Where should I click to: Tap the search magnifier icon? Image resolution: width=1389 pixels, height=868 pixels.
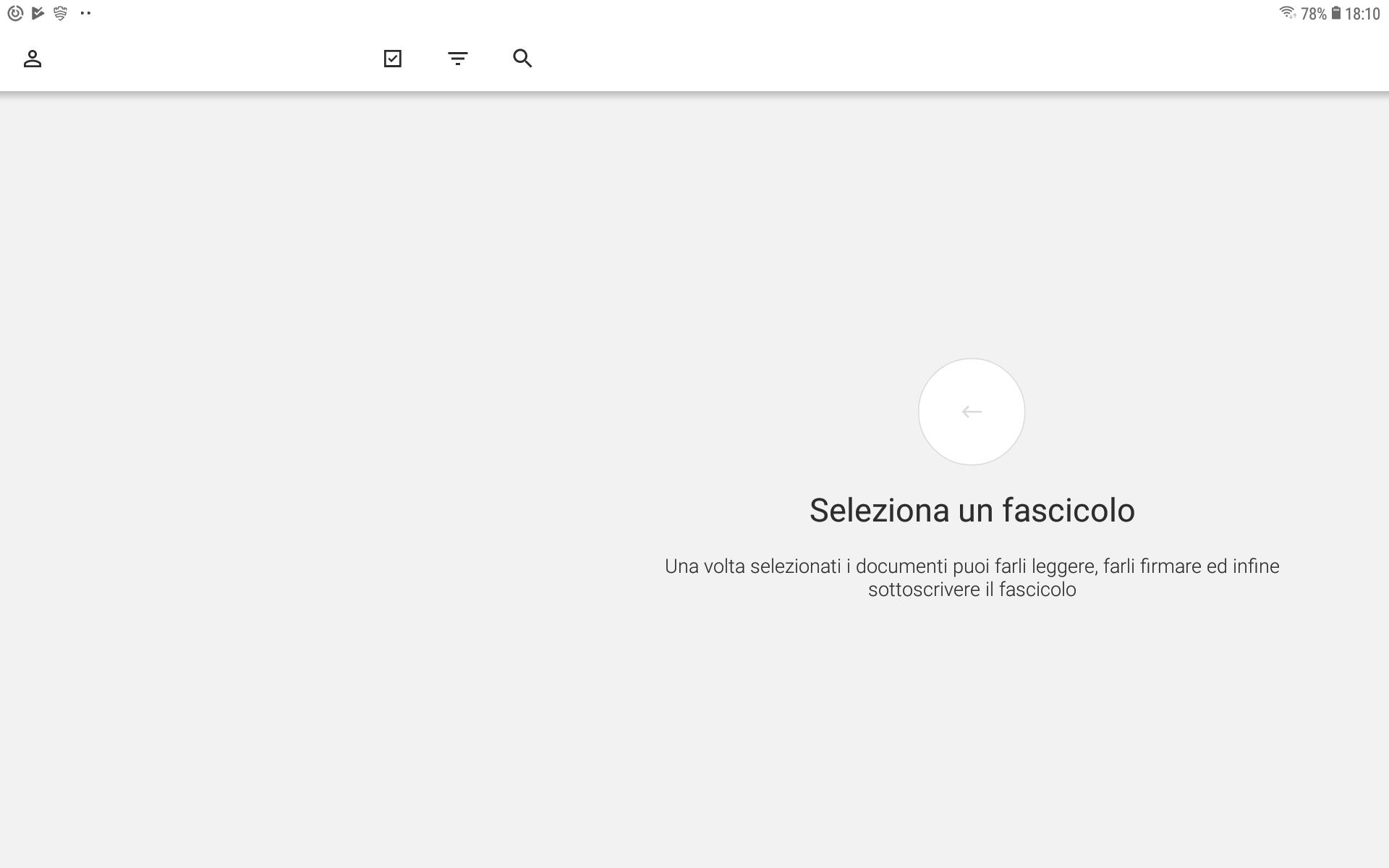pyautogui.click(x=522, y=59)
